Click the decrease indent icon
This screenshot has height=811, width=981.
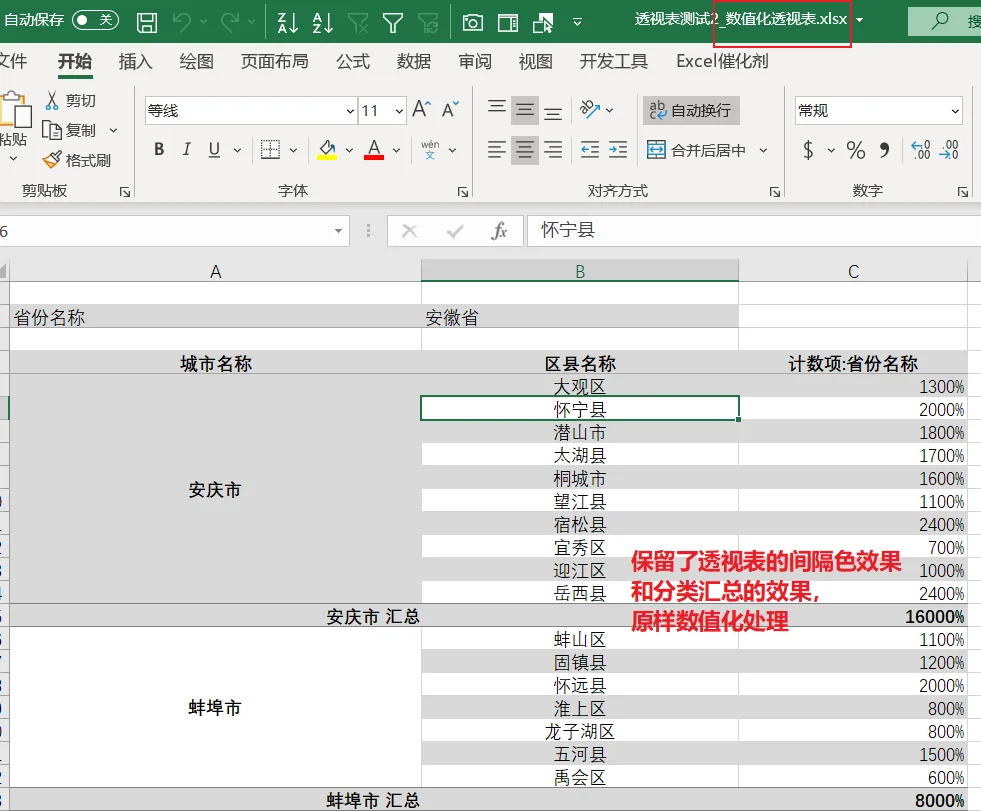pyautogui.click(x=590, y=150)
